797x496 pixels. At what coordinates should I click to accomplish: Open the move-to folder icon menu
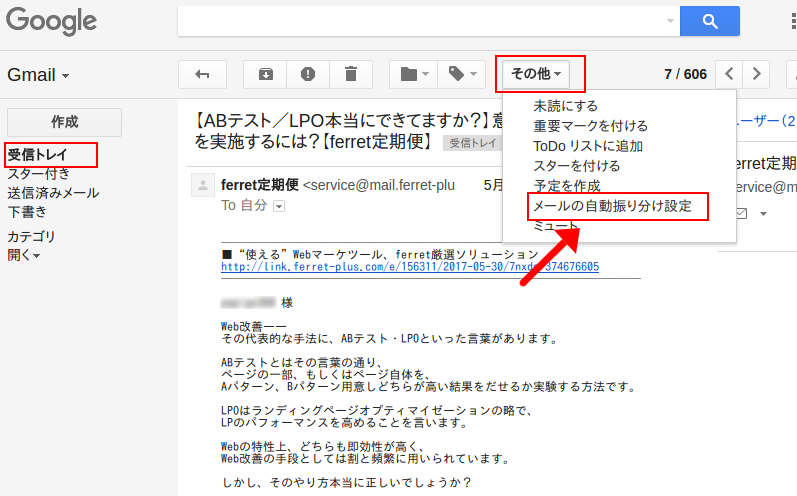pyautogui.click(x=414, y=74)
